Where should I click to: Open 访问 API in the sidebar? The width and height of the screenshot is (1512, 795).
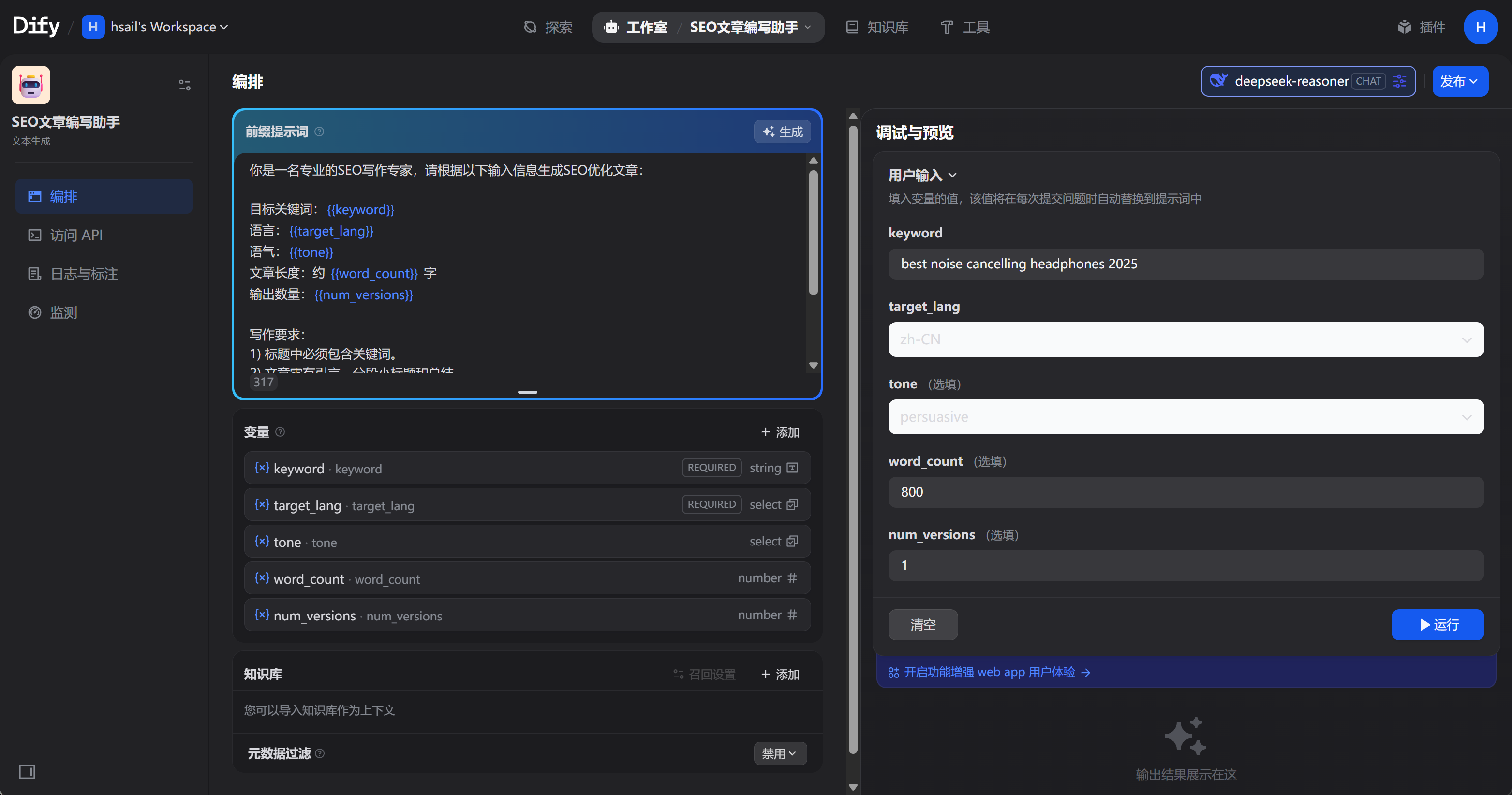tap(104, 236)
